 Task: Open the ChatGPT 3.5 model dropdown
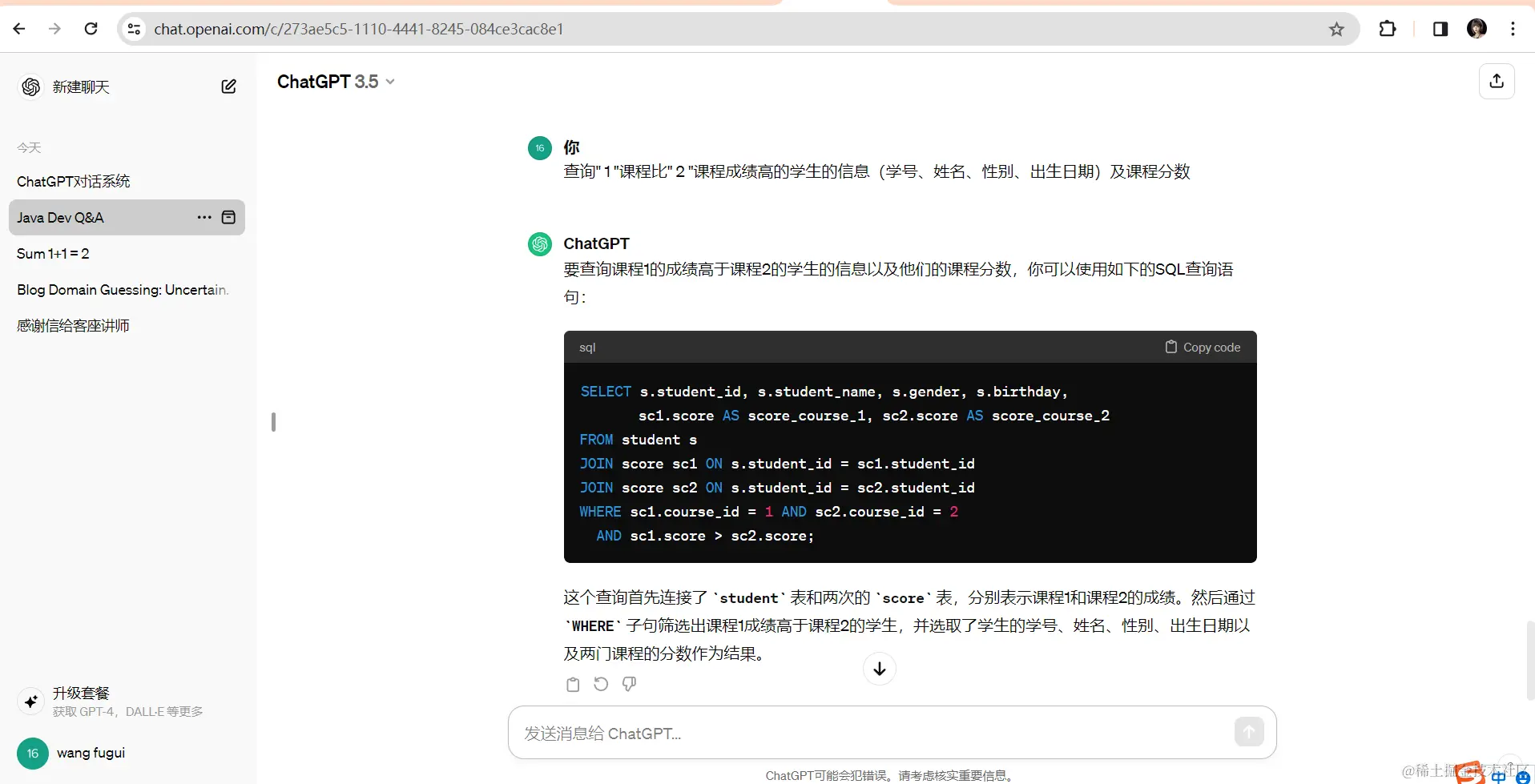(x=336, y=82)
